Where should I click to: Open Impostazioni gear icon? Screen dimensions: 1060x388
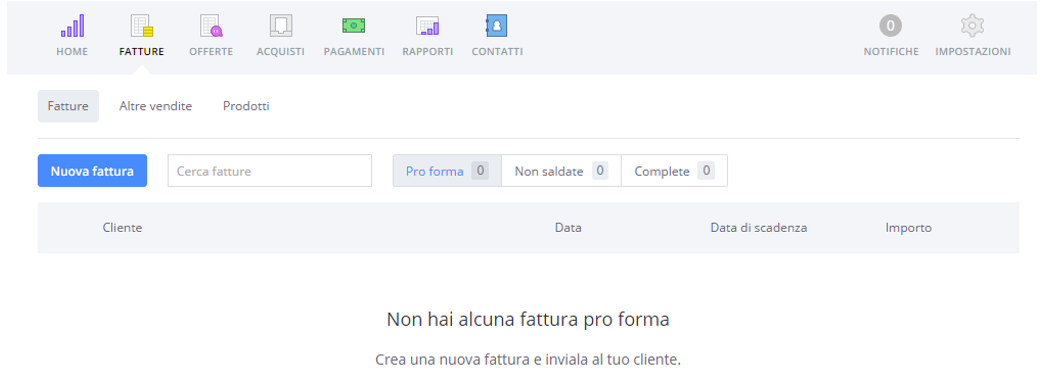(972, 26)
